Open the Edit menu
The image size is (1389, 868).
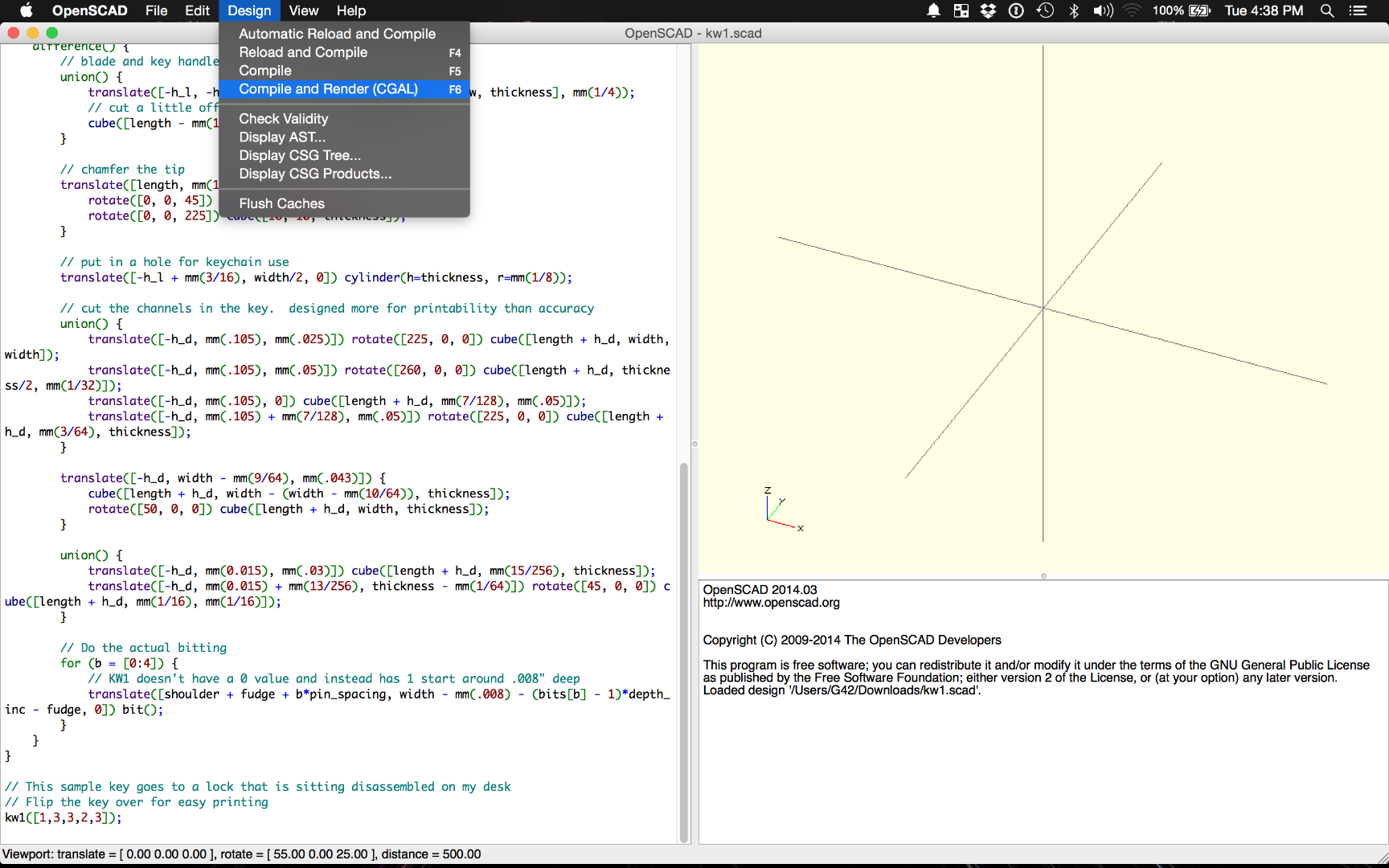click(x=197, y=10)
